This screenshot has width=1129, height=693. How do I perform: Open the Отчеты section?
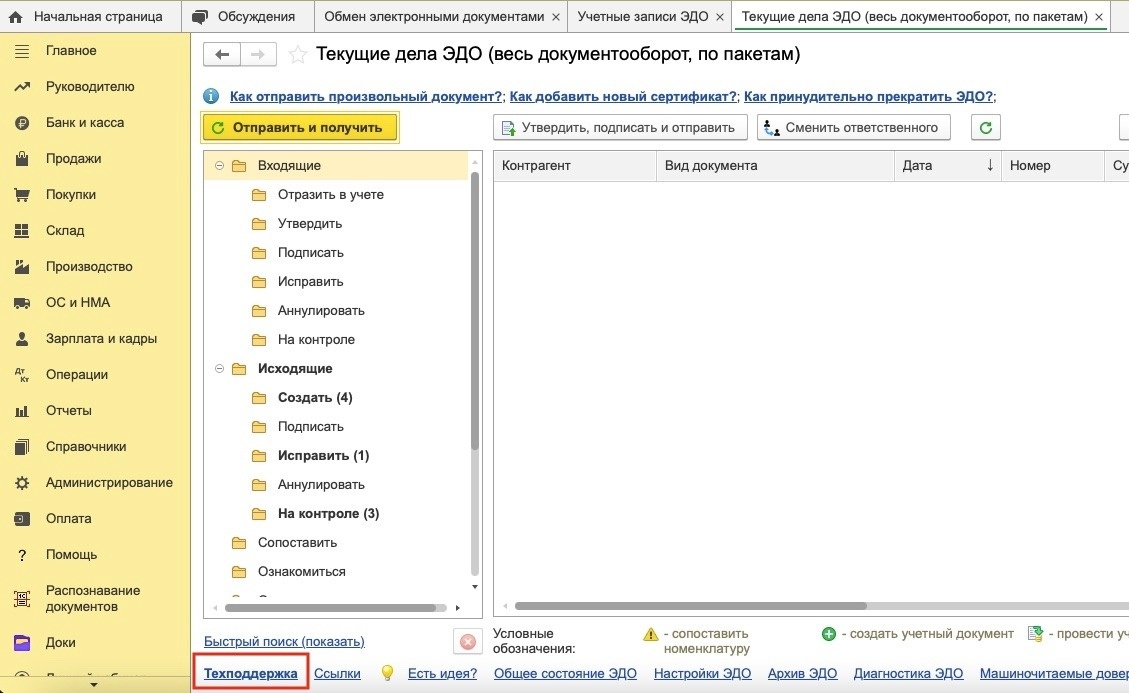click(68, 411)
